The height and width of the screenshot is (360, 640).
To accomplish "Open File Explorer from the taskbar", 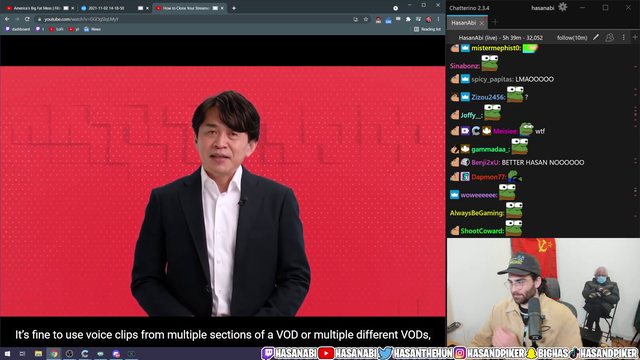I will 38,353.
